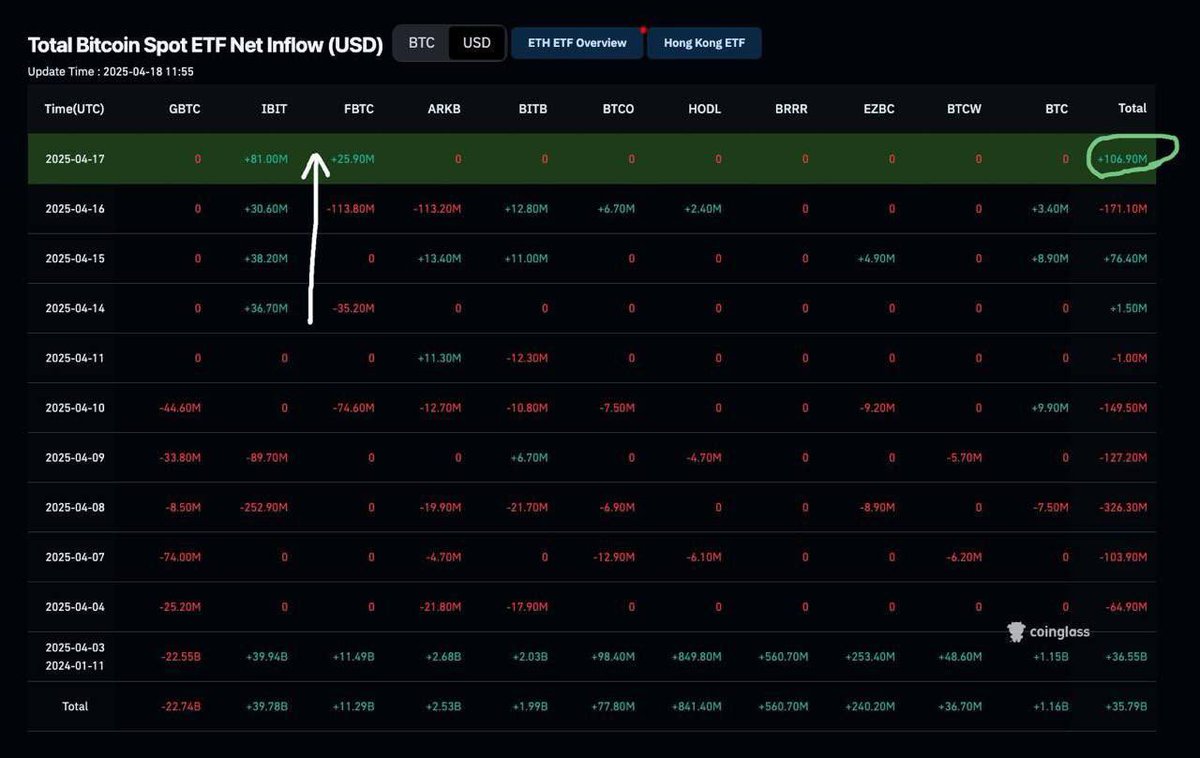
Task: Click the -149.50M total value
Action: point(1122,408)
